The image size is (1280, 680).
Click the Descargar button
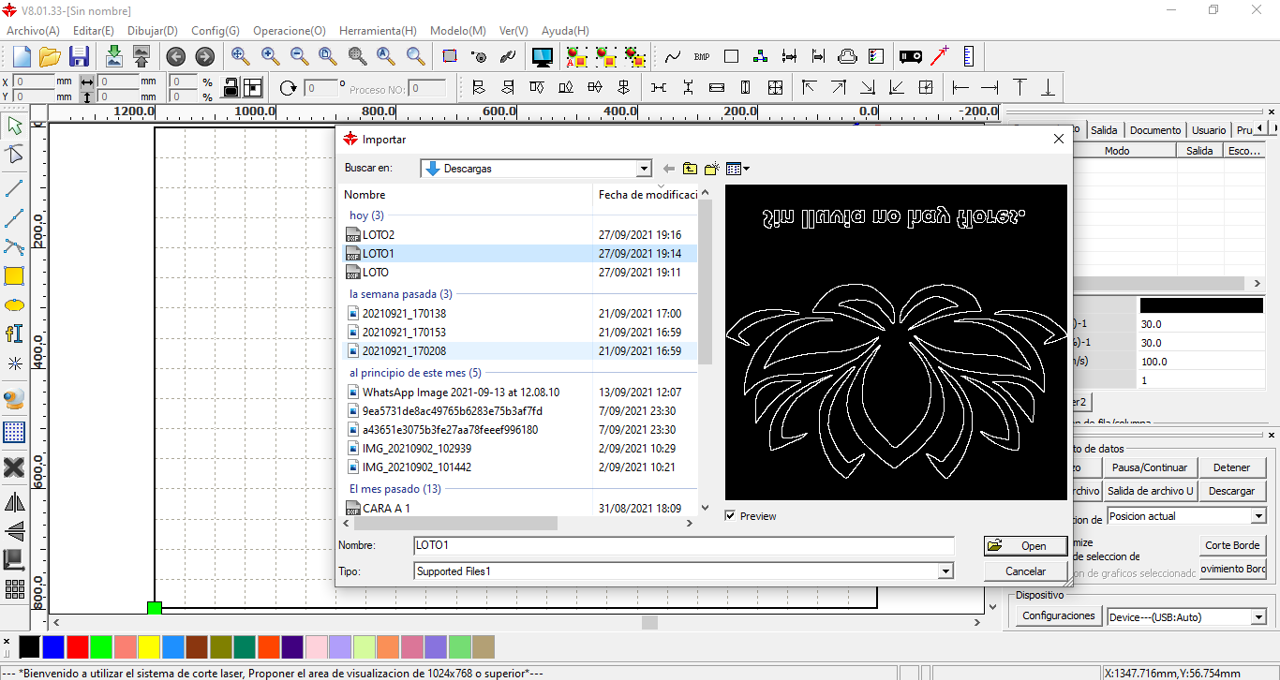[x=1231, y=491]
